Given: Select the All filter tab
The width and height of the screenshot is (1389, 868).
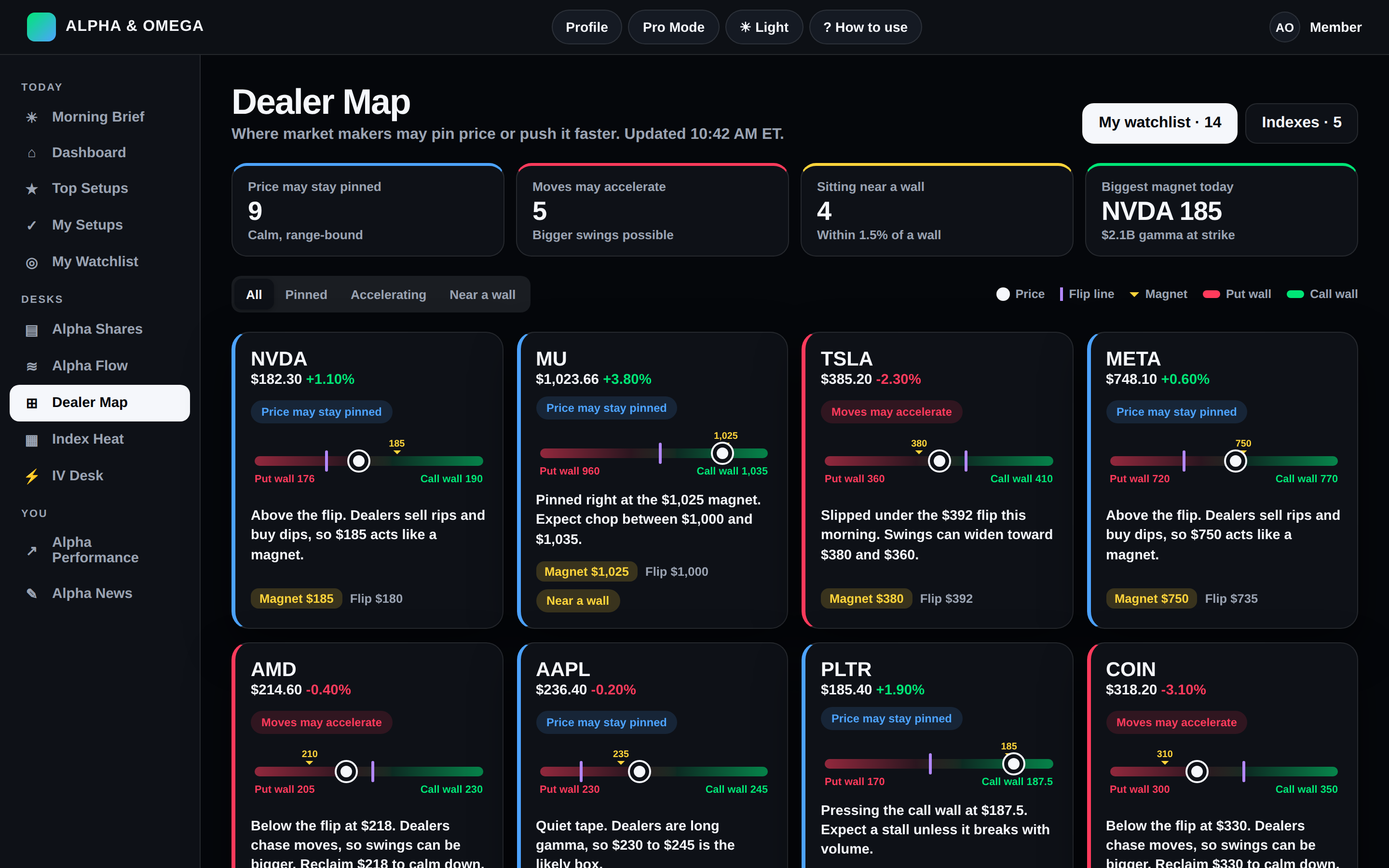Looking at the screenshot, I should (254, 295).
